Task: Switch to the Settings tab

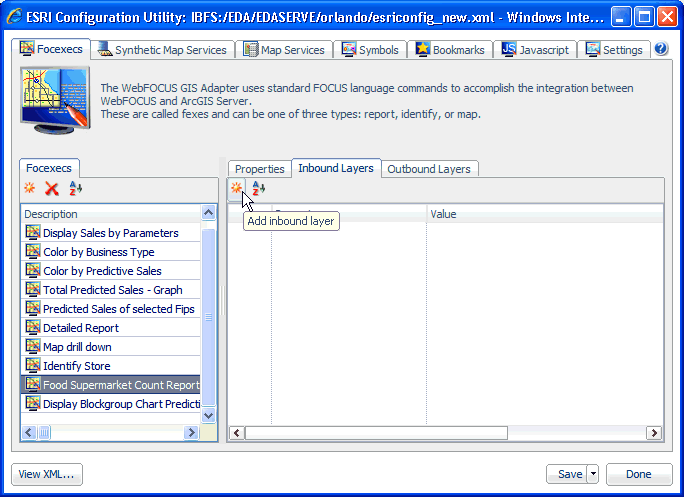Action: (614, 50)
